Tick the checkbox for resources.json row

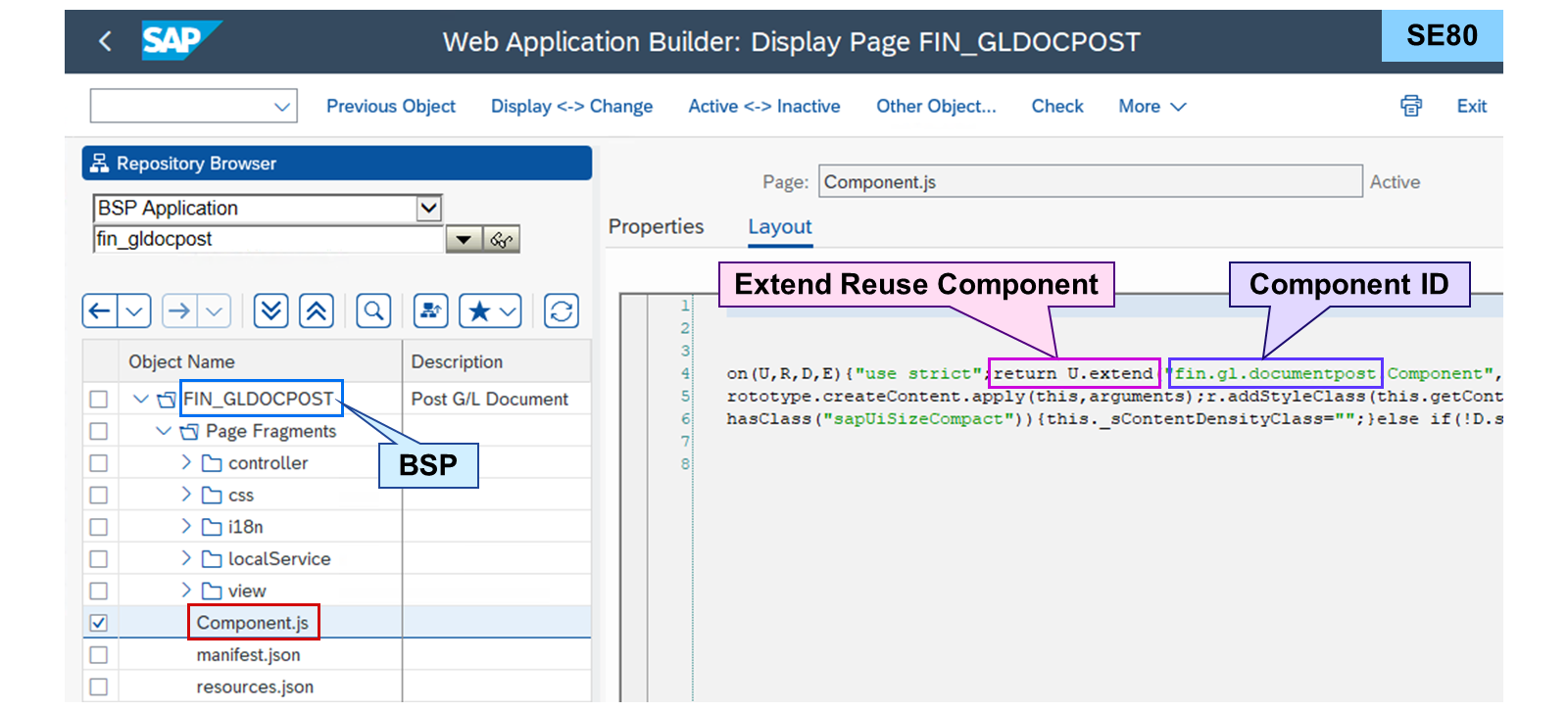(99, 687)
